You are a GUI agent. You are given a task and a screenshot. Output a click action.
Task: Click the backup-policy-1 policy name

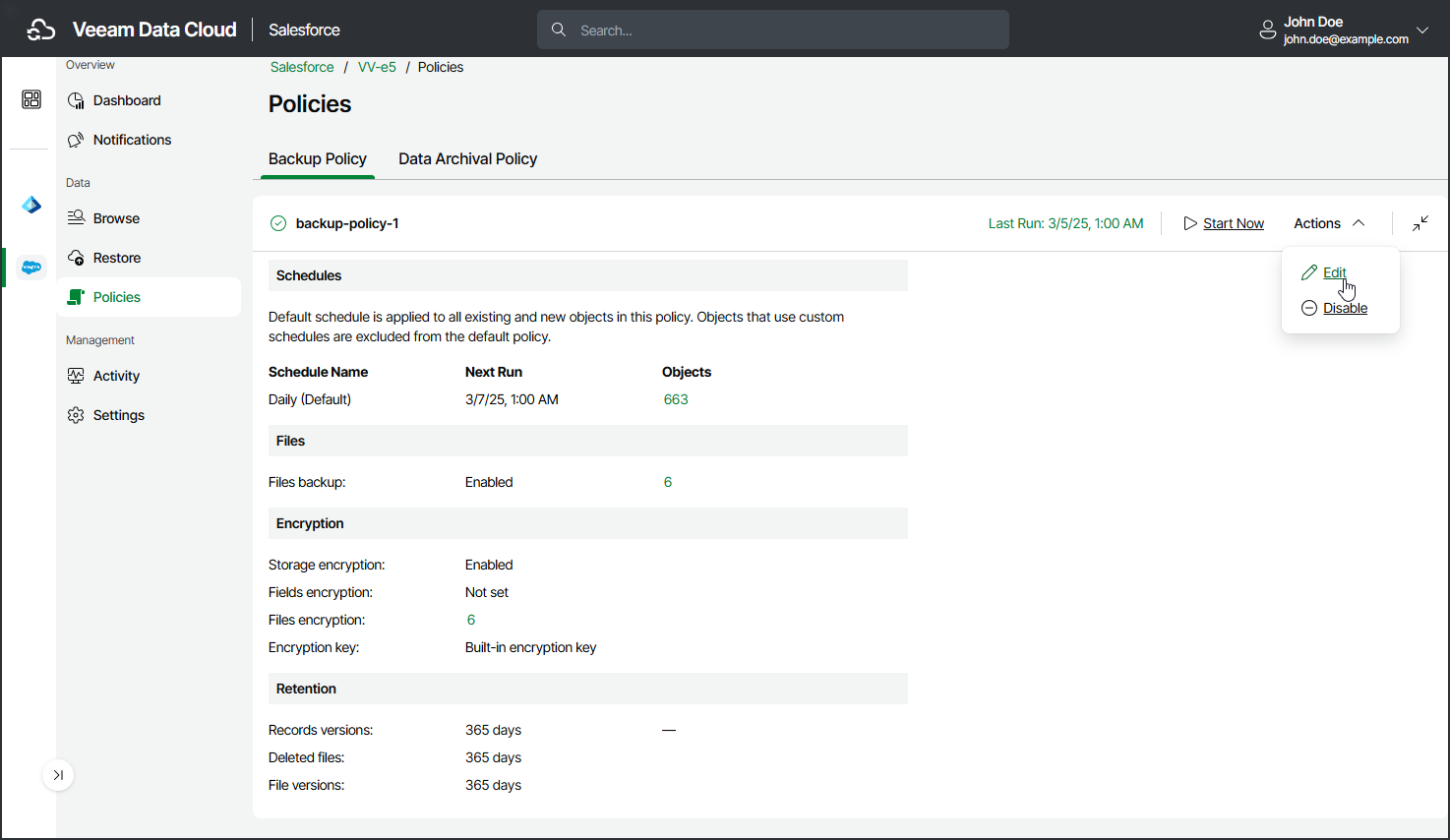point(347,223)
